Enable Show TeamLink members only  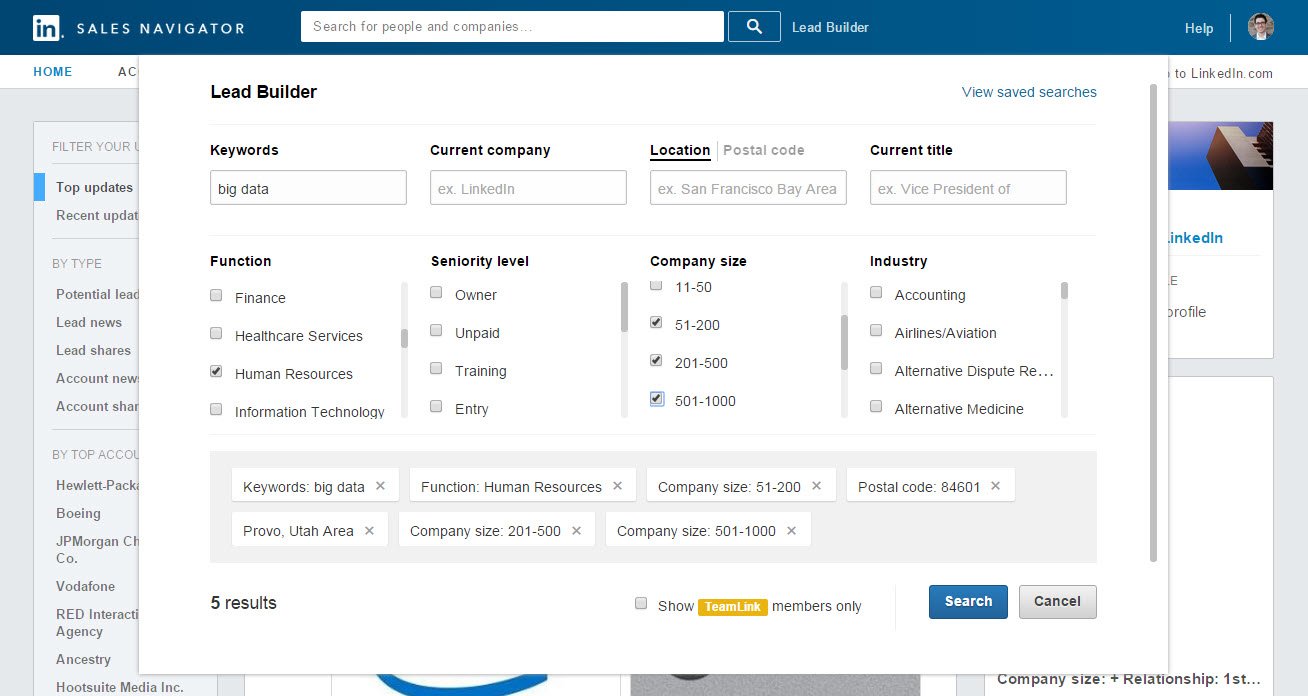click(641, 603)
